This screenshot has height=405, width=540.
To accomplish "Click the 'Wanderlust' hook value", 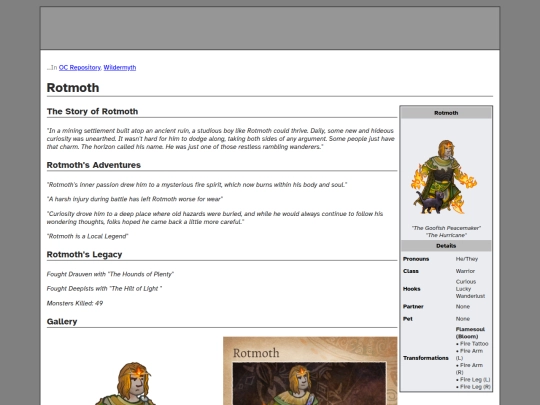I will [470, 296].
